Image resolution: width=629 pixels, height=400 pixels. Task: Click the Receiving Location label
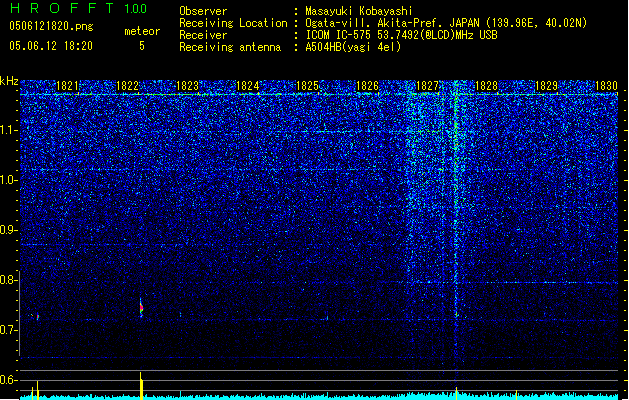[x=233, y=23]
